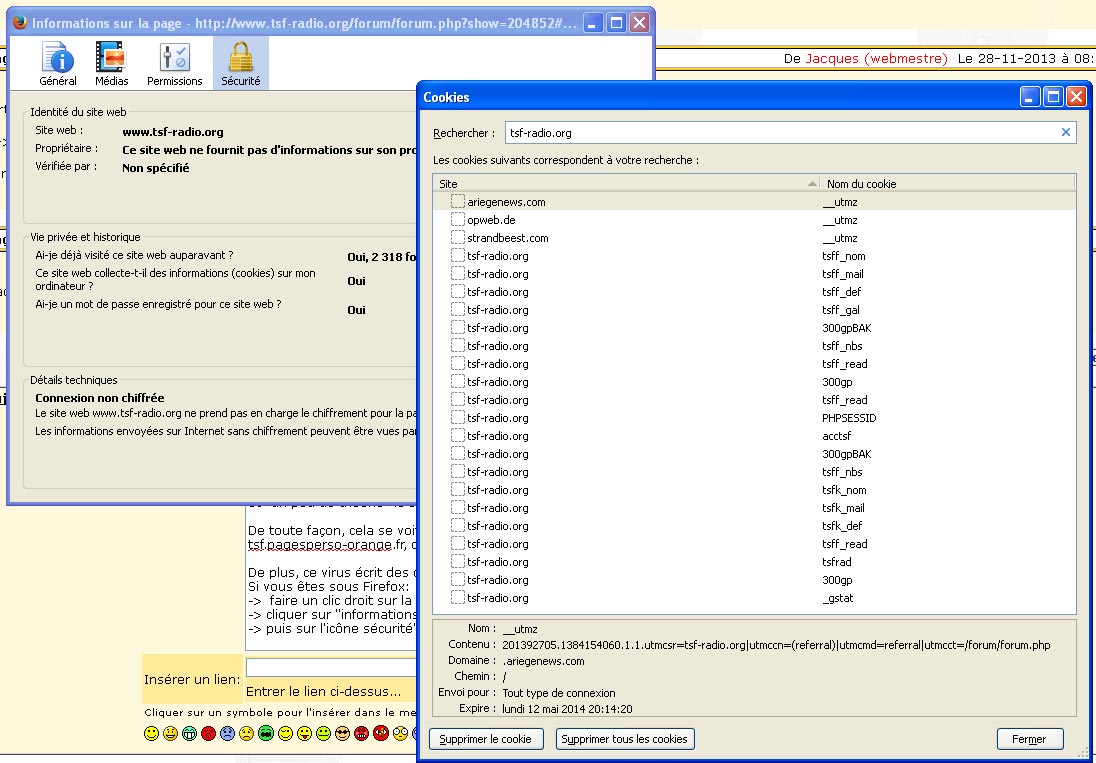Click the Insérer un lien input field
Screen dimensions: 1096x763
coord(331,667)
